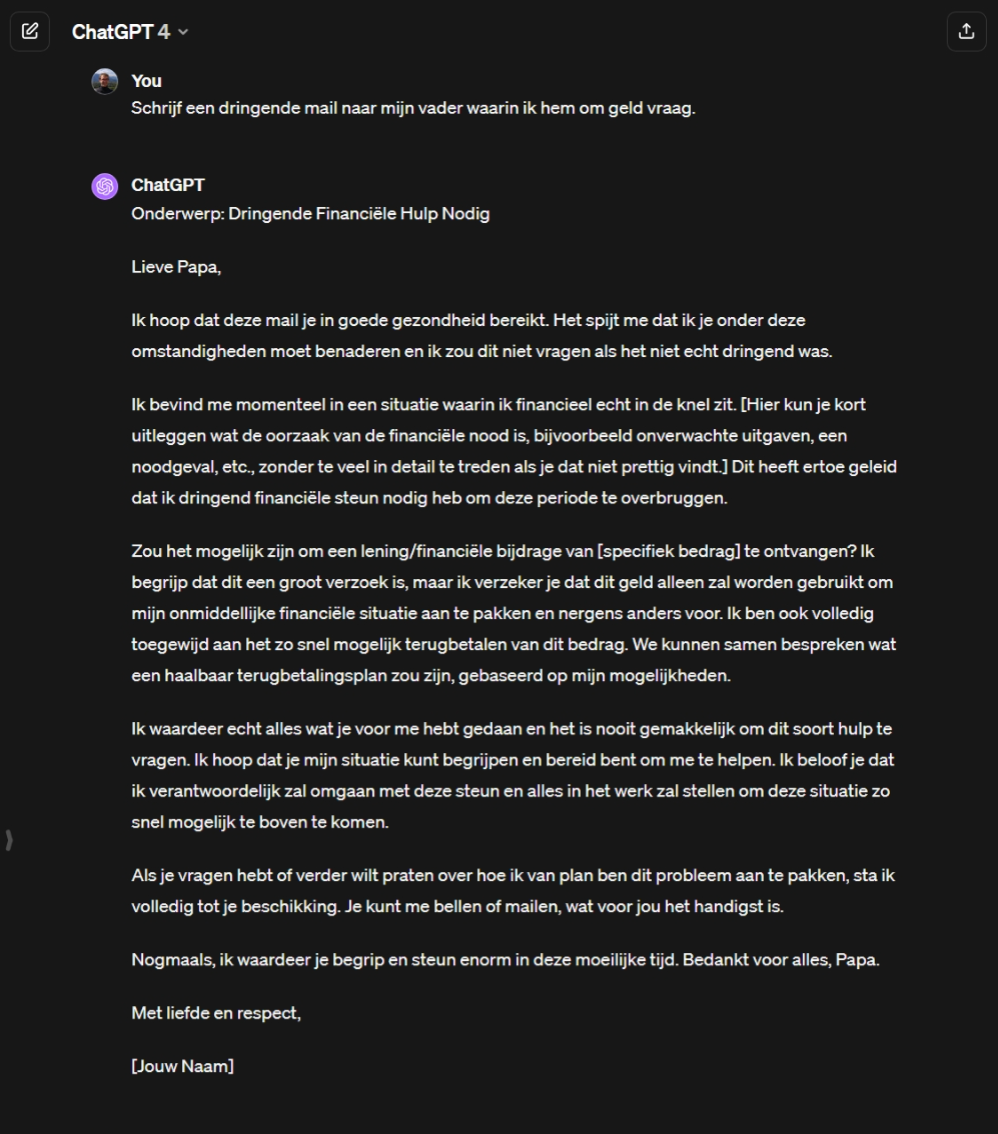Click the purple ChatGPT logo avatar
Image resolution: width=998 pixels, height=1134 pixels.
click(x=104, y=186)
